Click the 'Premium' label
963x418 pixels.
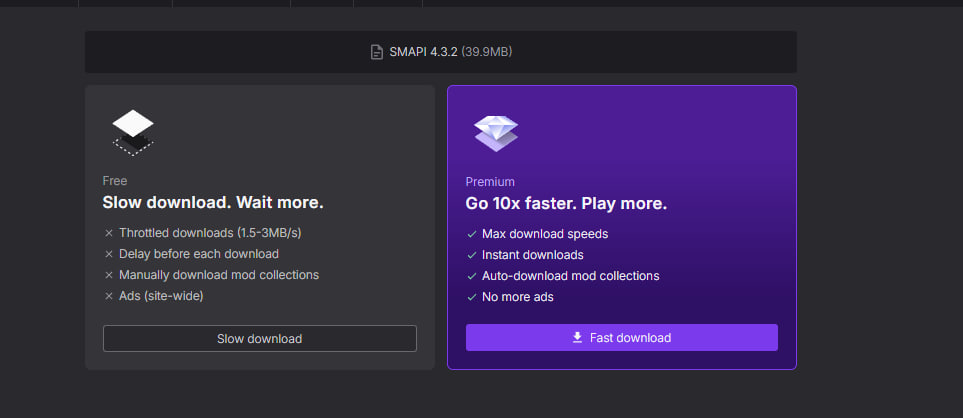[490, 182]
